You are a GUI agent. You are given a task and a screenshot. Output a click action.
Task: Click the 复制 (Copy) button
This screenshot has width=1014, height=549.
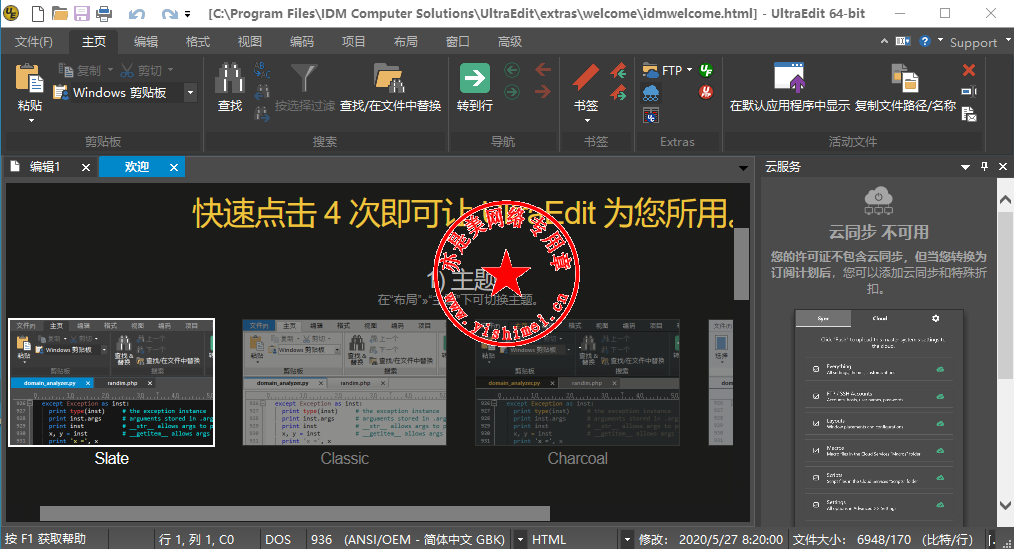(x=81, y=70)
